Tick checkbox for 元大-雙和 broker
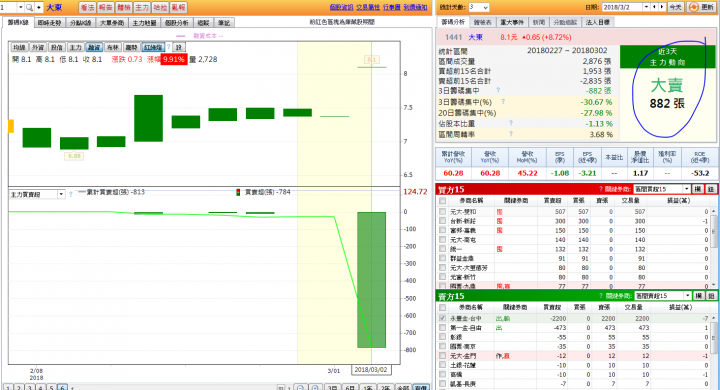 pos(442,211)
